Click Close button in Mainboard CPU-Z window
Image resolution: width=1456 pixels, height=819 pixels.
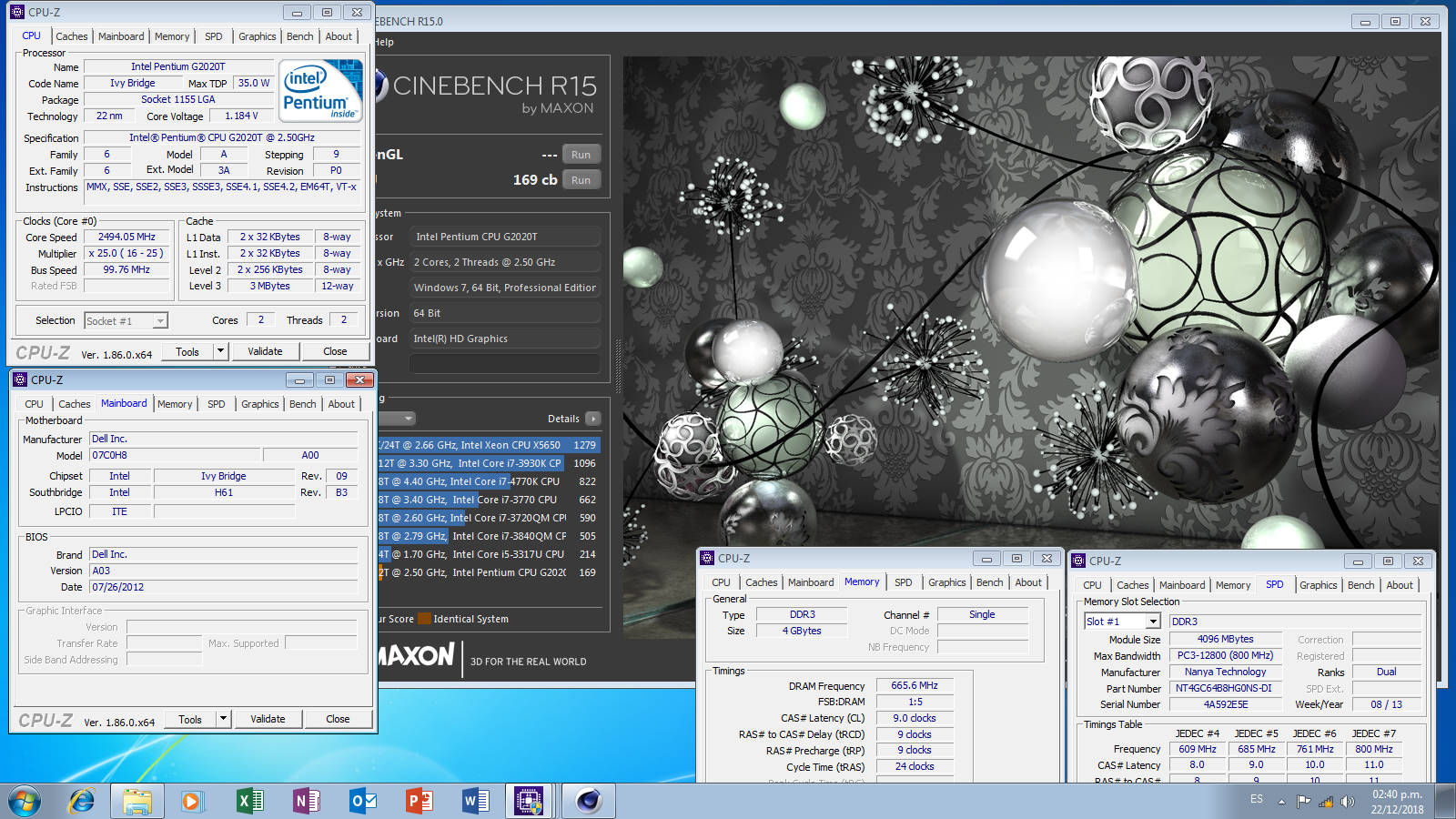coord(338,719)
